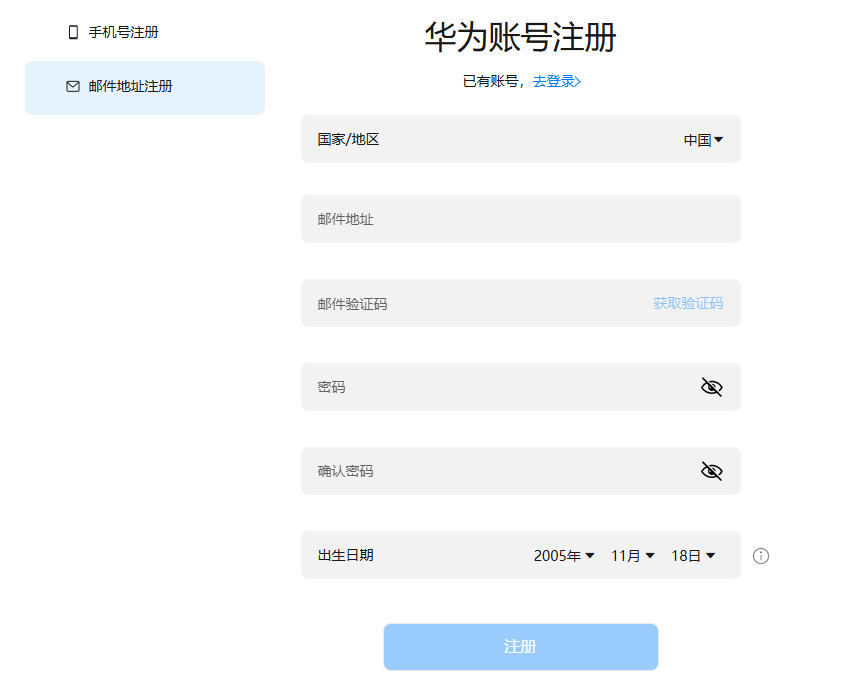The height and width of the screenshot is (685, 868).
Task: Click the 注册 button
Action: (520, 647)
